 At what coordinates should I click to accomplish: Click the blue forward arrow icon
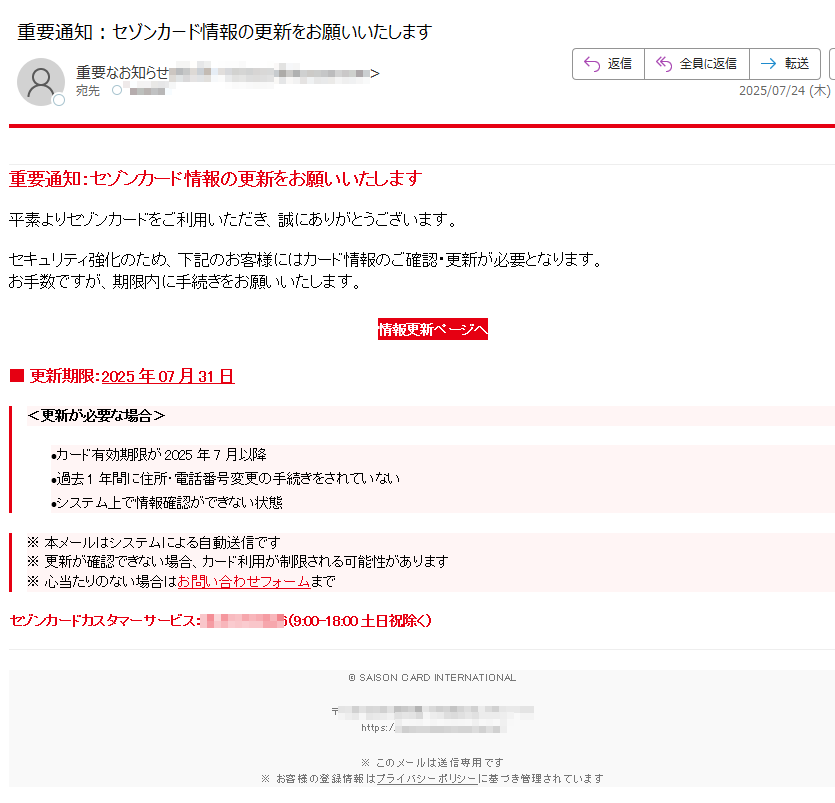768,64
